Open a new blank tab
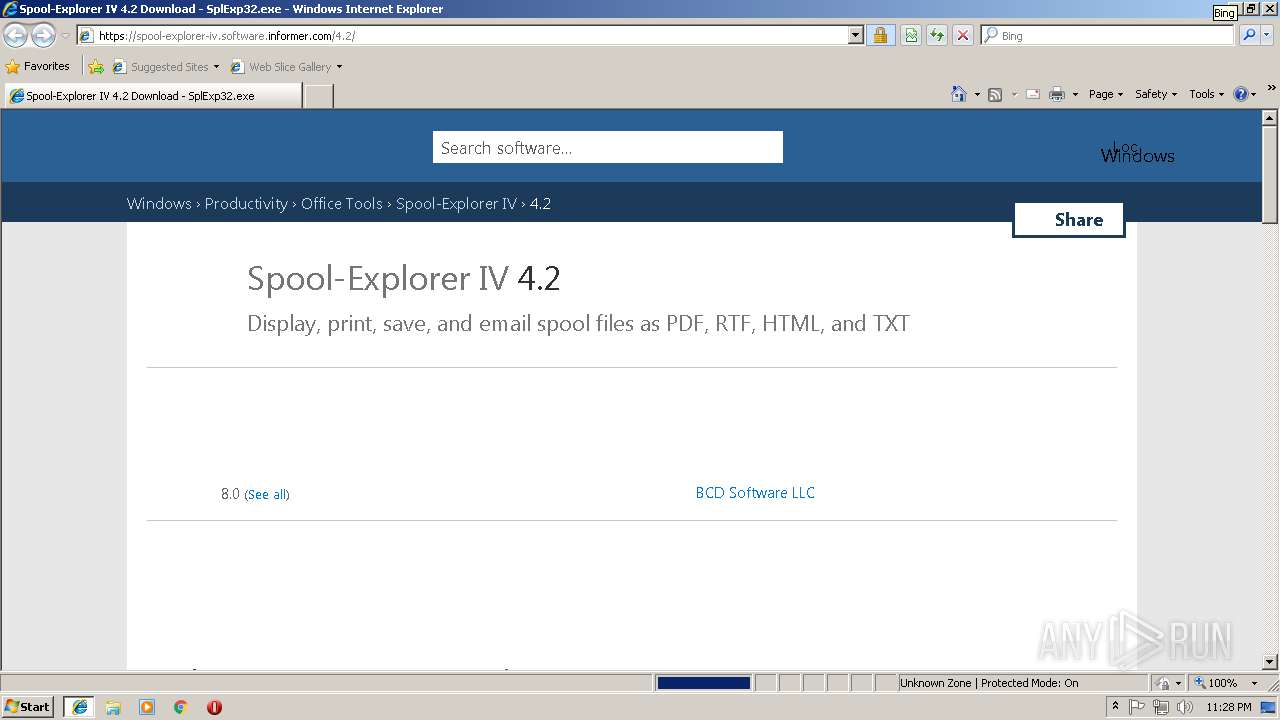Image resolution: width=1280 pixels, height=720 pixels. pos(318,96)
